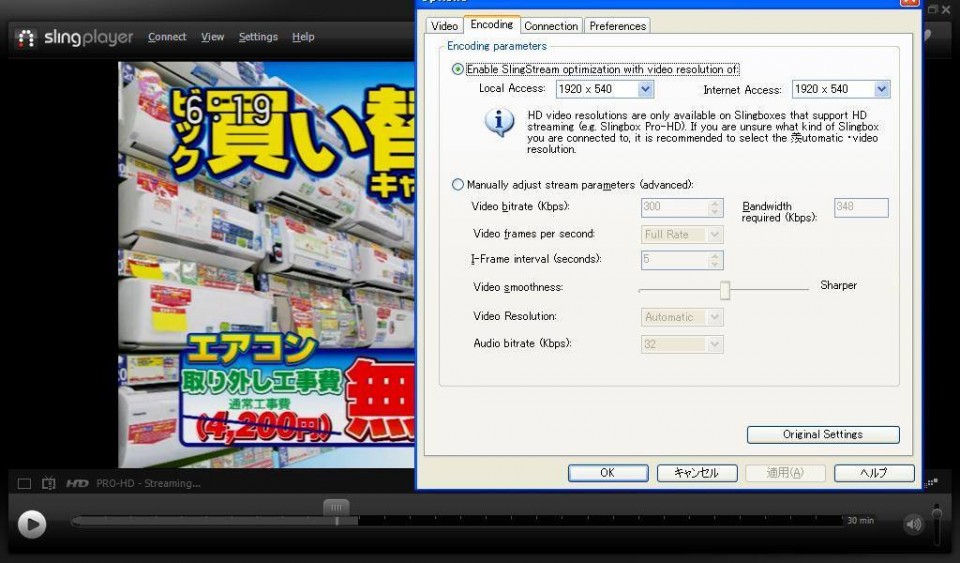Select Enable SlingStream optimization radio button
Image resolution: width=960 pixels, height=563 pixels.
coord(458,70)
